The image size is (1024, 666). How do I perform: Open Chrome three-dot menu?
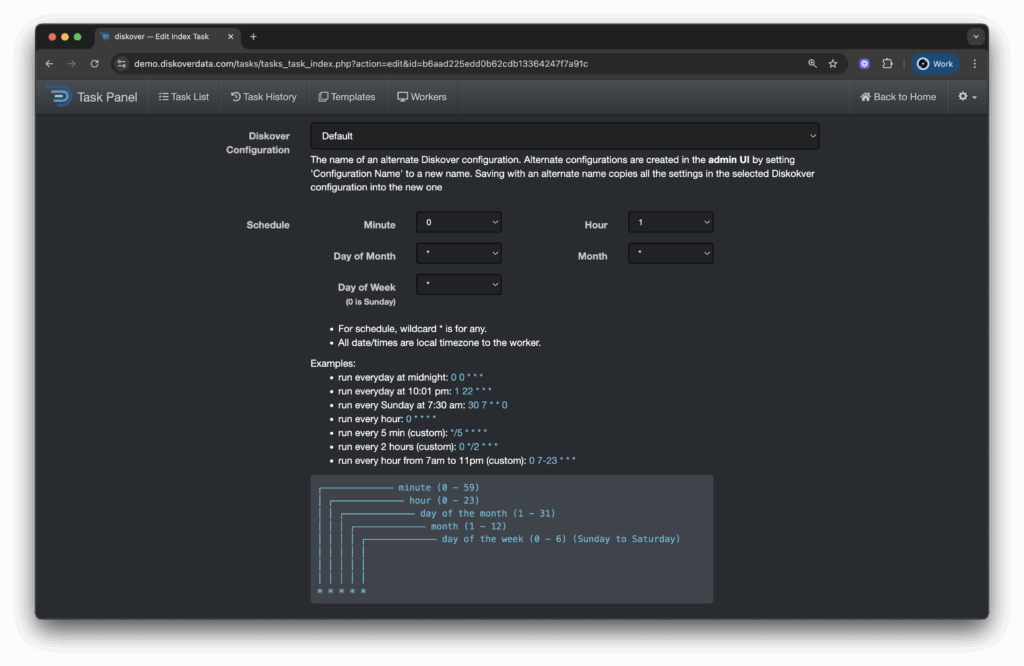(x=974, y=63)
